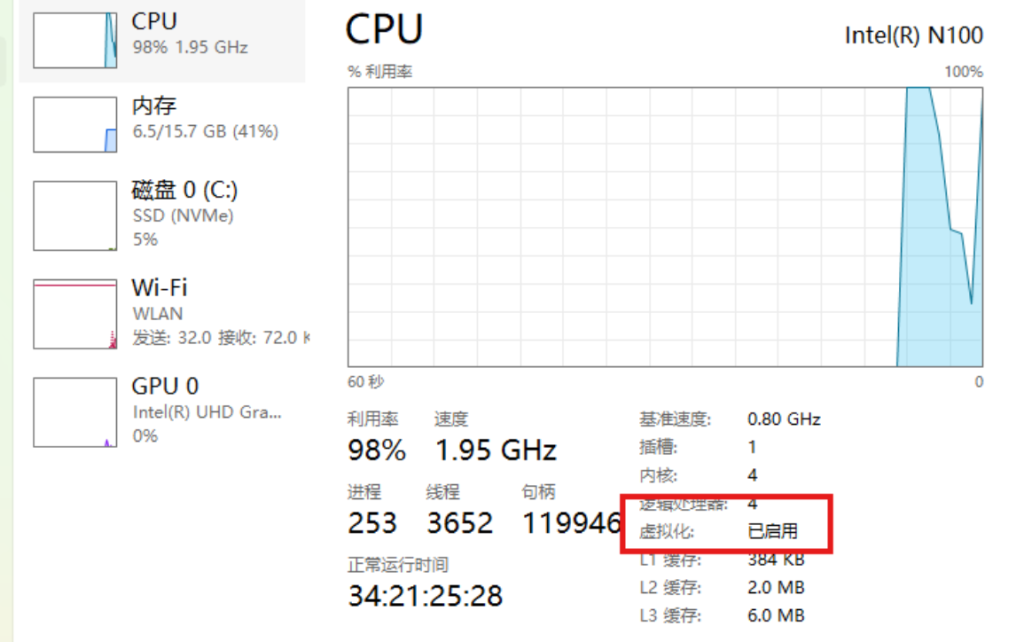
Task: Click the 虚拟化 已启用 status text
Action: (x=772, y=531)
